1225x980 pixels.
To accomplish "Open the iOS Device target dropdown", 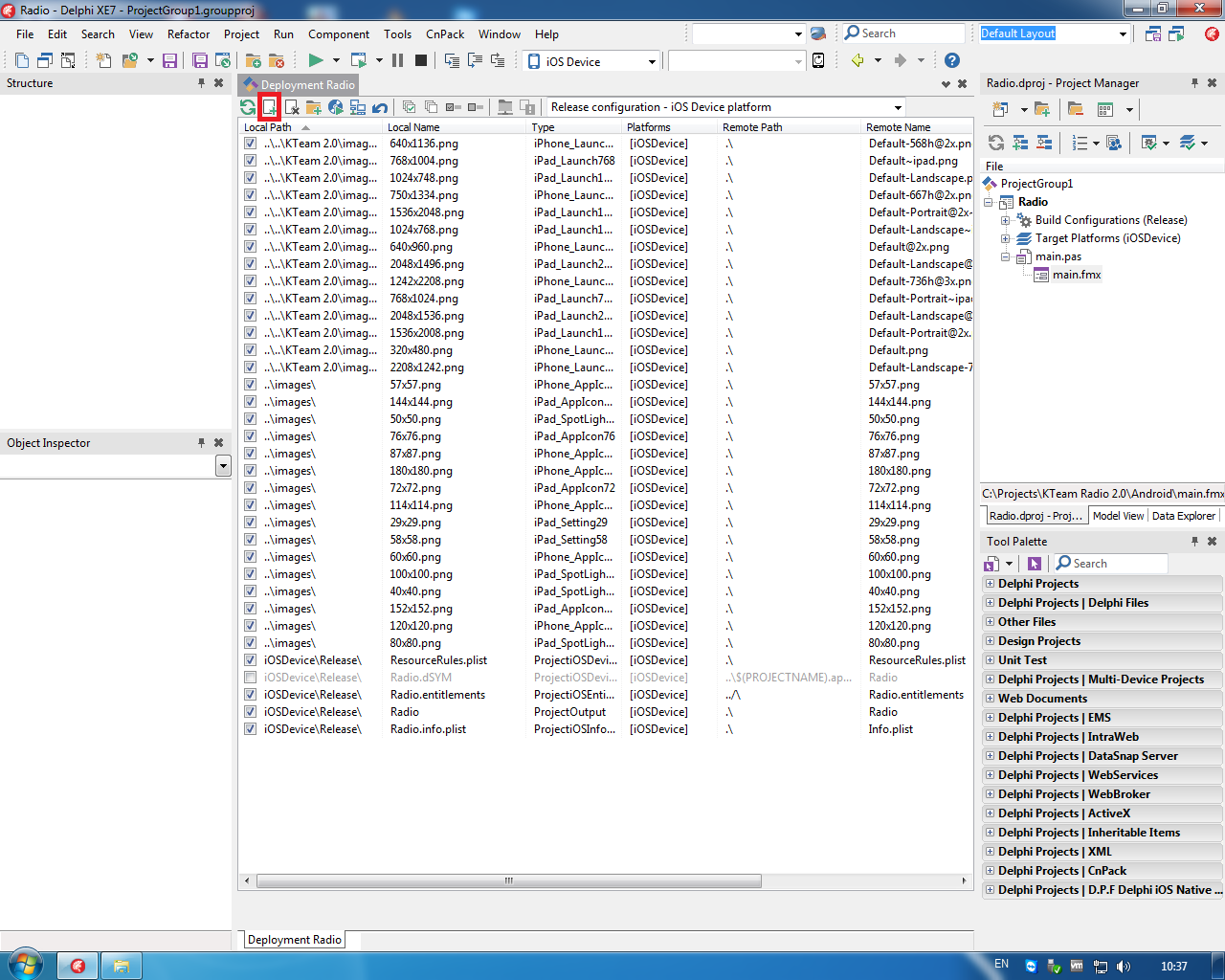I will coord(652,61).
